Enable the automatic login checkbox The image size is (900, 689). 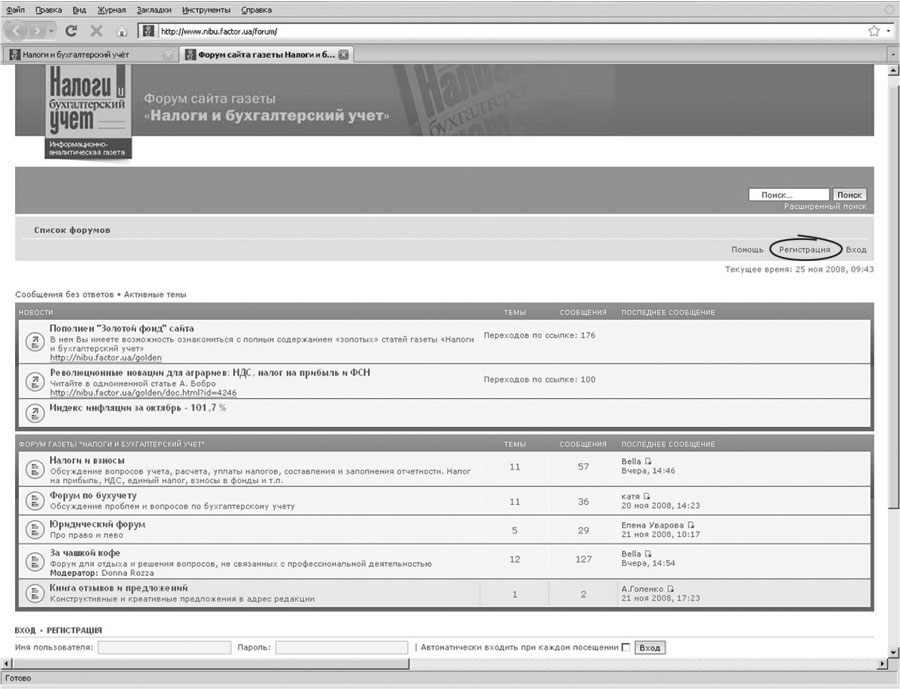point(626,648)
